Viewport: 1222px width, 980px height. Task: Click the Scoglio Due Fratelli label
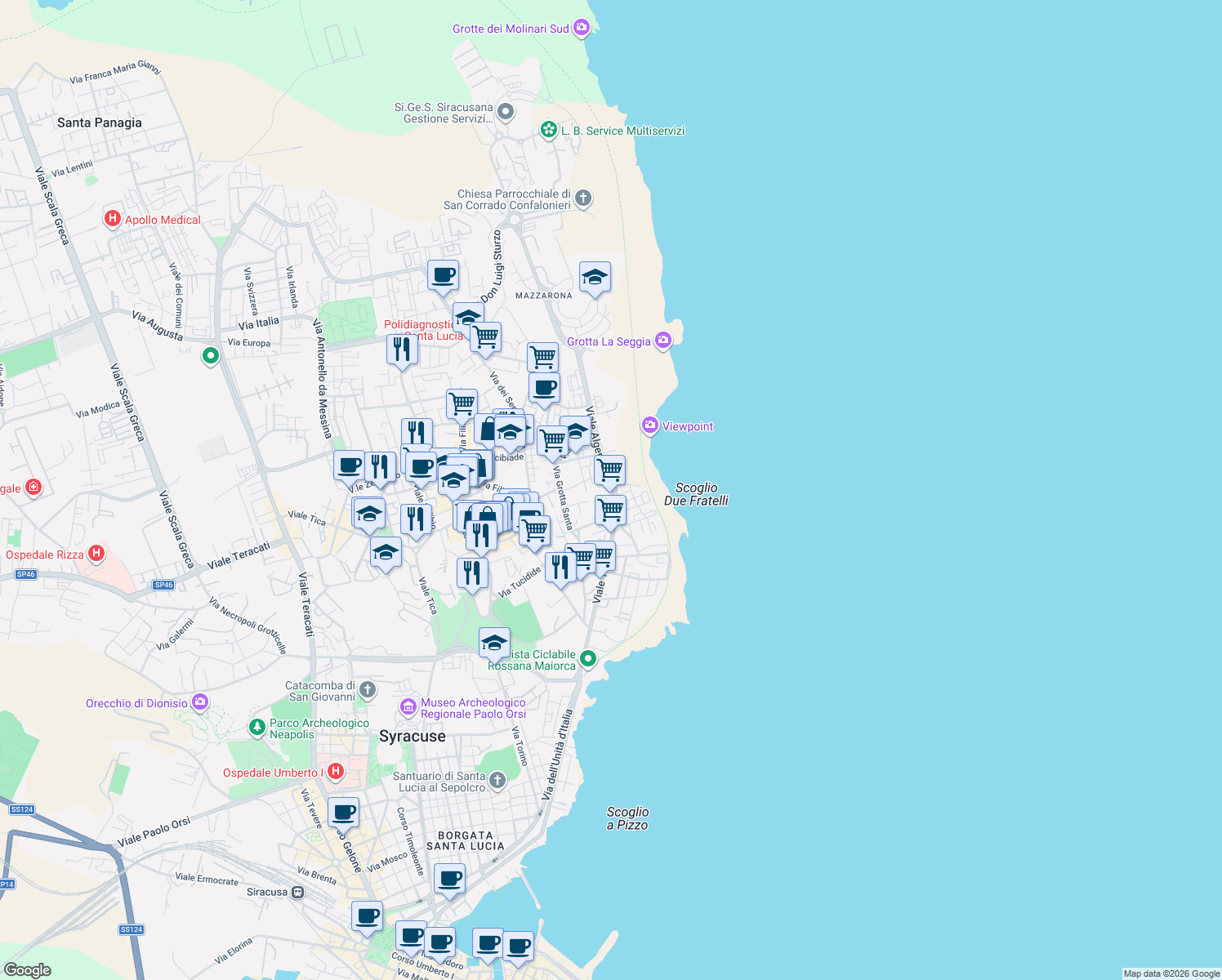click(x=696, y=494)
